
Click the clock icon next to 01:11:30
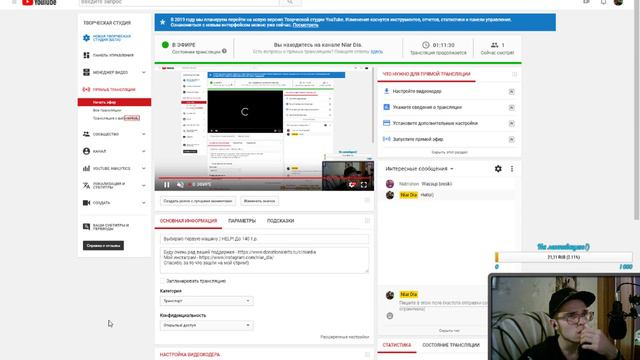[x=426, y=45]
